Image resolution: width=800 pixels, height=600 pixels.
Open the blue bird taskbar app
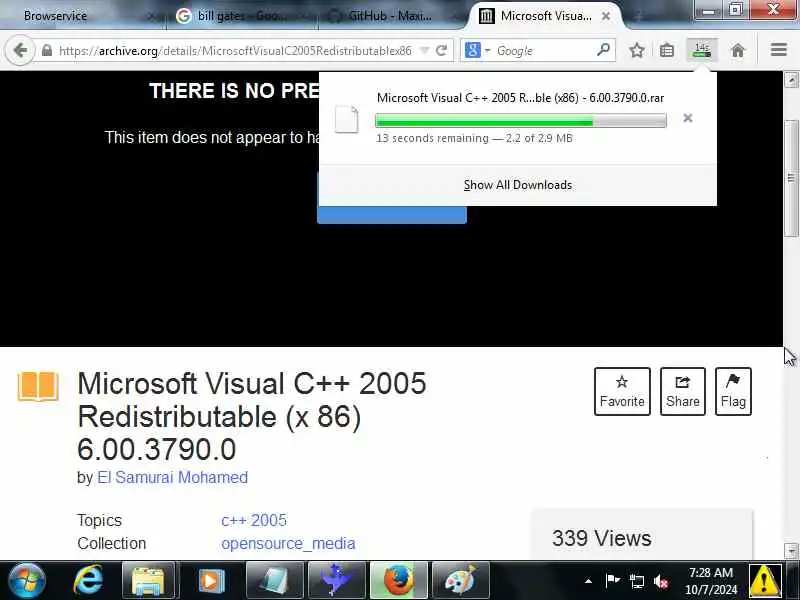pos(336,581)
